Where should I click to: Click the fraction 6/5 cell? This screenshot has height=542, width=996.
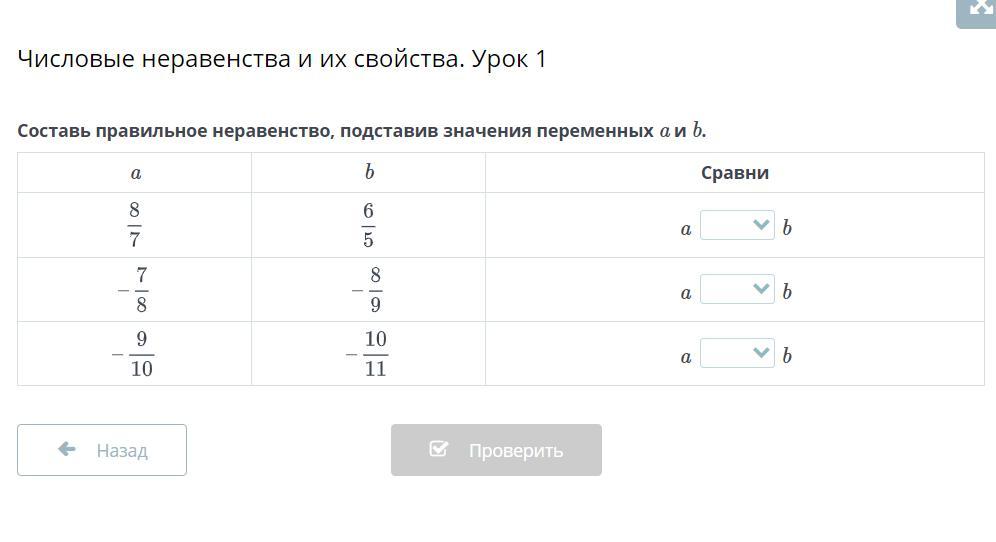[x=369, y=225]
